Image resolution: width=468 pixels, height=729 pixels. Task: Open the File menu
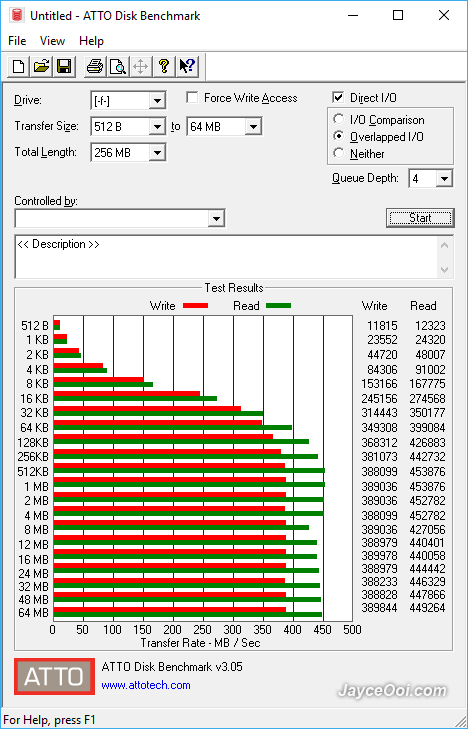(x=17, y=41)
